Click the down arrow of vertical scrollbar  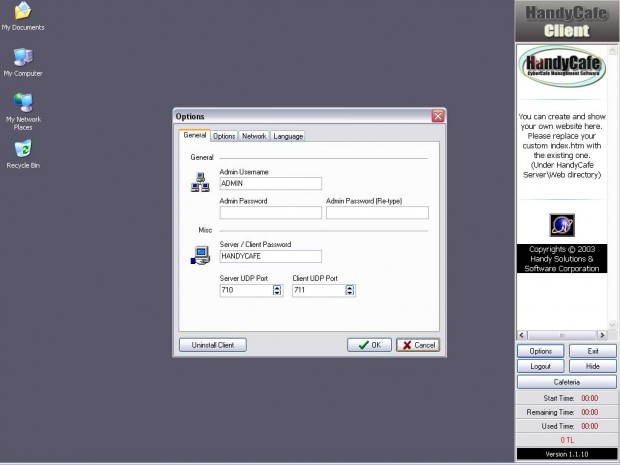click(x=612, y=325)
